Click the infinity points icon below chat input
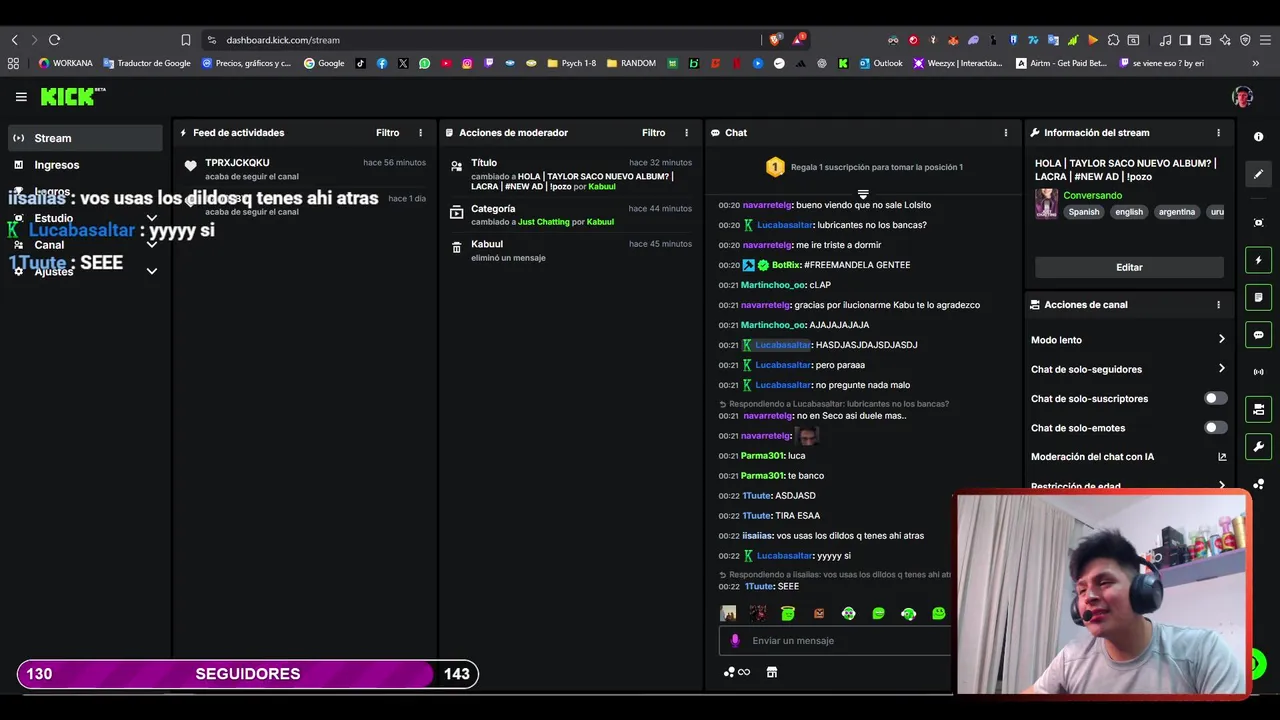 pyautogui.click(x=737, y=673)
